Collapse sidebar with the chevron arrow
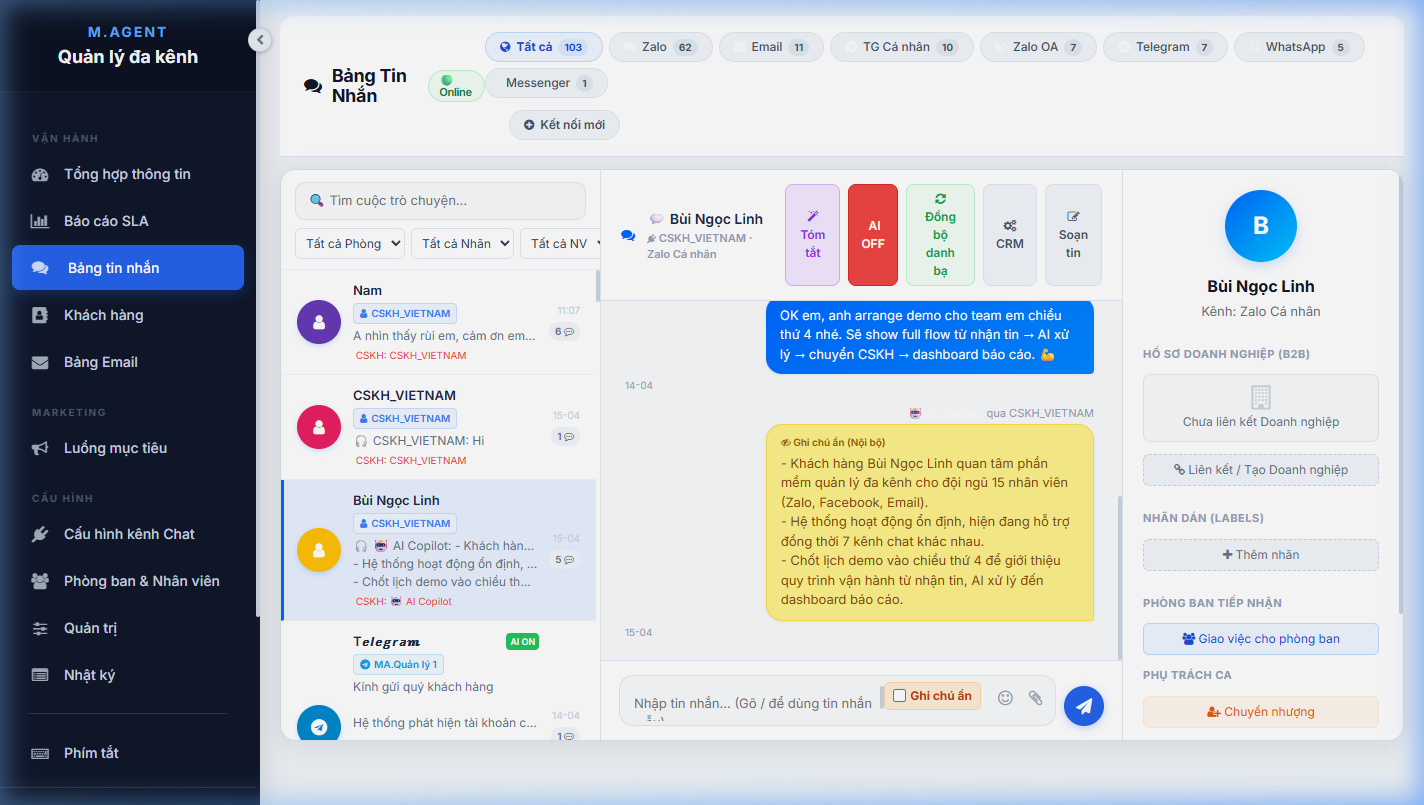1424x805 pixels. coord(260,40)
